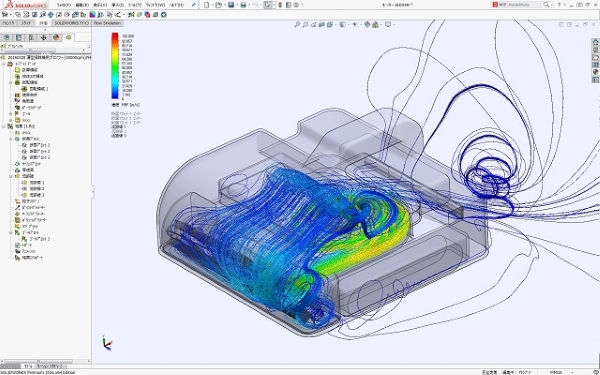Open the SolidWorks Resources home icon
The height and width of the screenshot is (375, 600).
595,42
